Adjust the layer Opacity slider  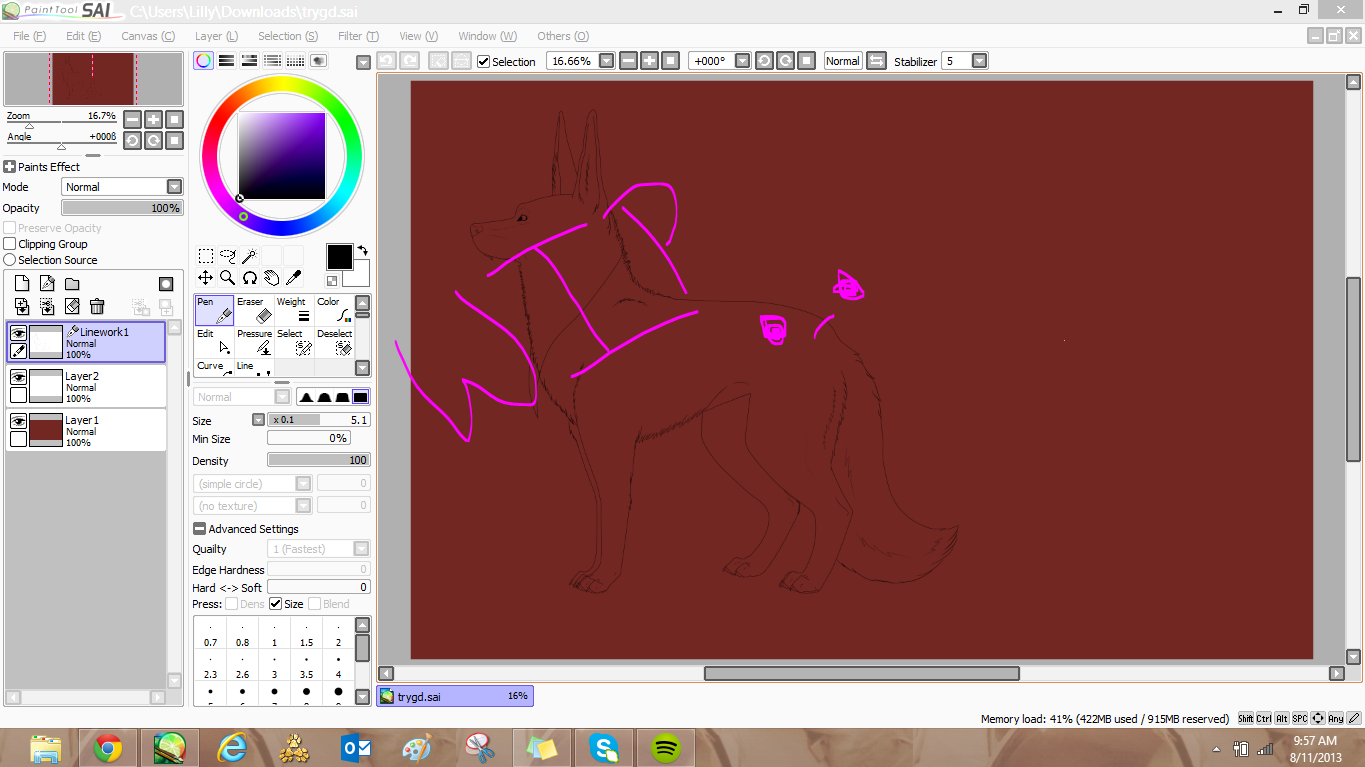[x=122, y=208]
